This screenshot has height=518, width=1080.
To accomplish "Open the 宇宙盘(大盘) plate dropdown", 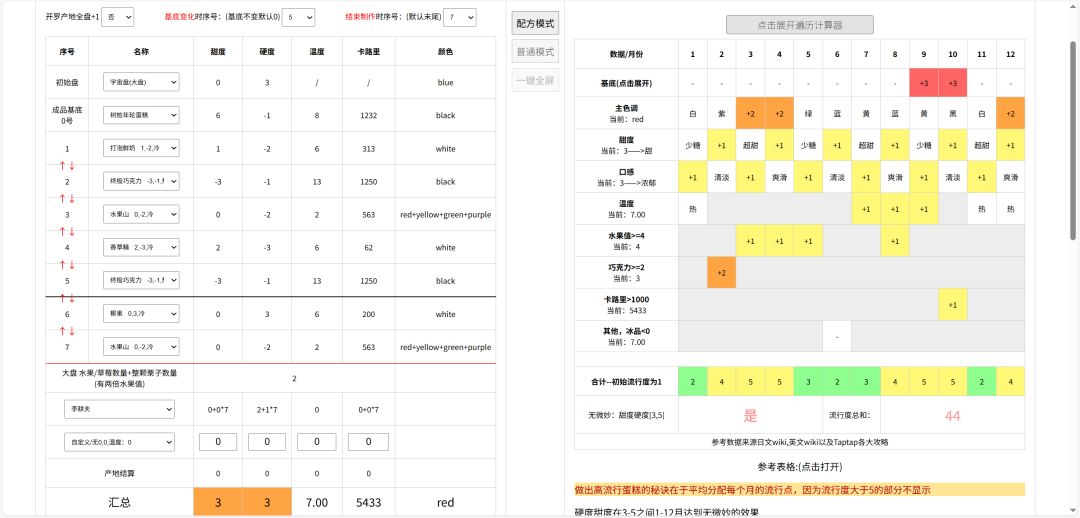I will coord(140,82).
